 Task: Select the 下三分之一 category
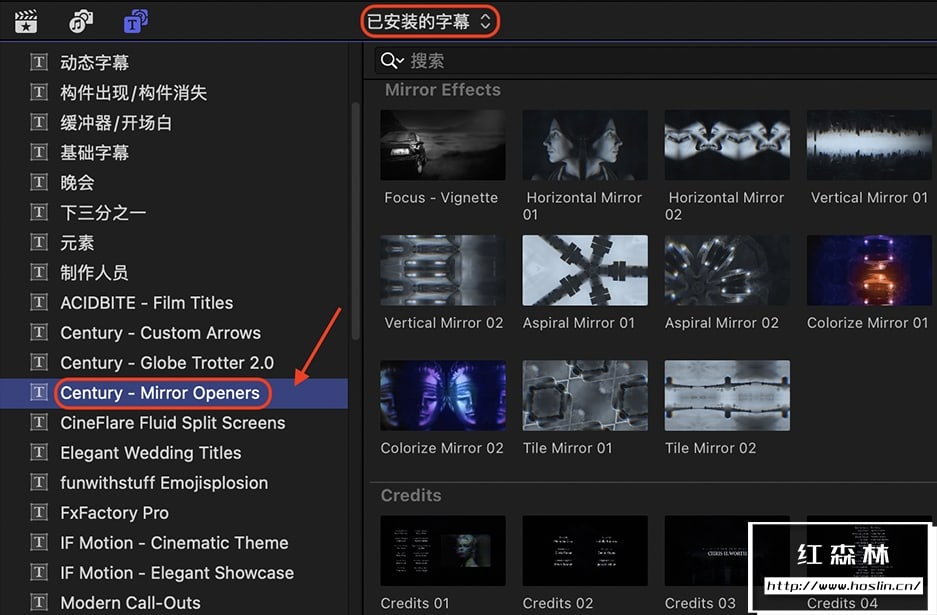point(173,212)
